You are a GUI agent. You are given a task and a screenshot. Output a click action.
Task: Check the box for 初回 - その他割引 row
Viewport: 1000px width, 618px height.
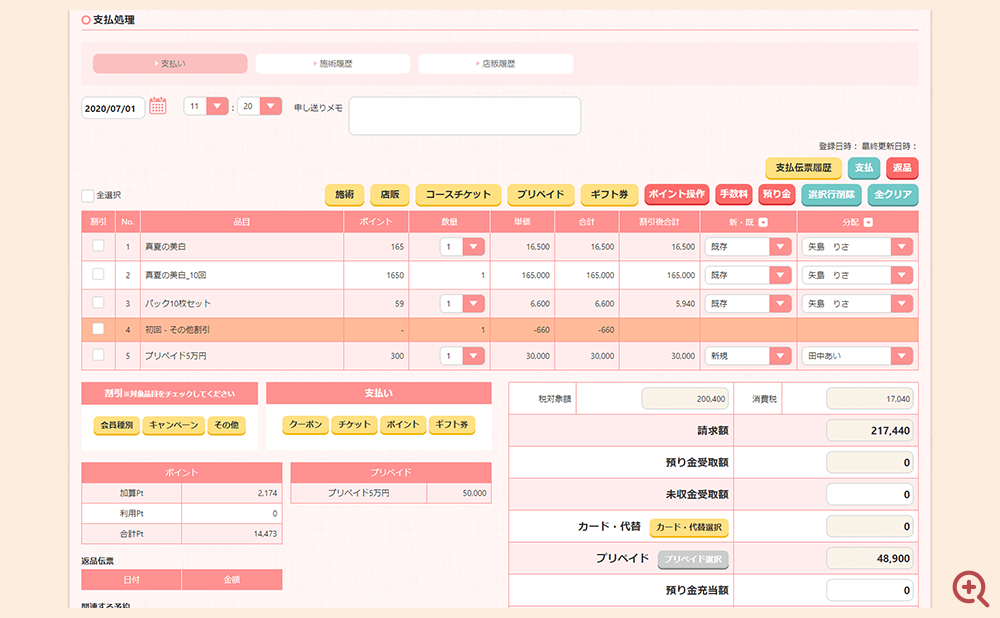coord(98,328)
